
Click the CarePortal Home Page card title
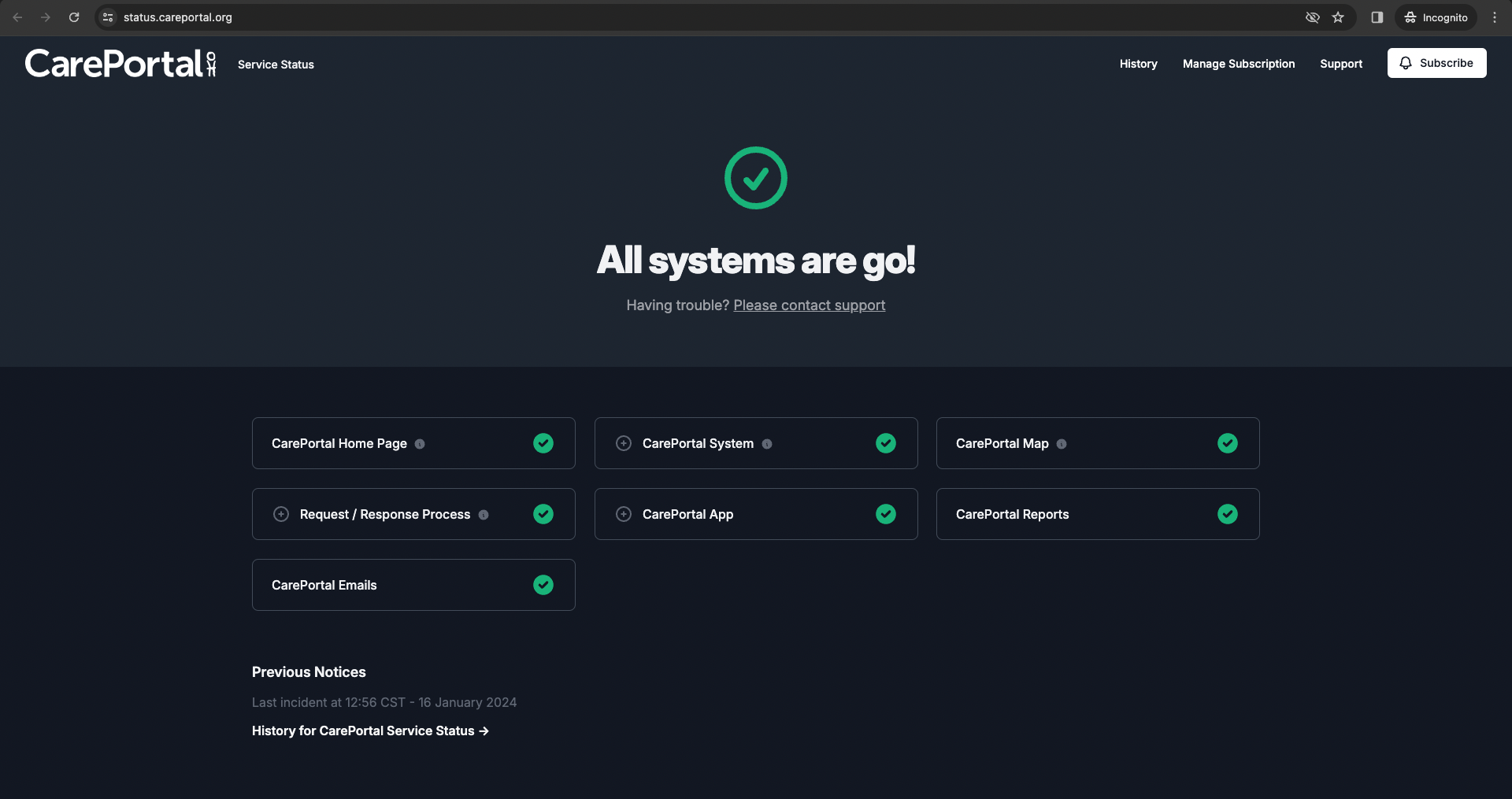coord(339,444)
